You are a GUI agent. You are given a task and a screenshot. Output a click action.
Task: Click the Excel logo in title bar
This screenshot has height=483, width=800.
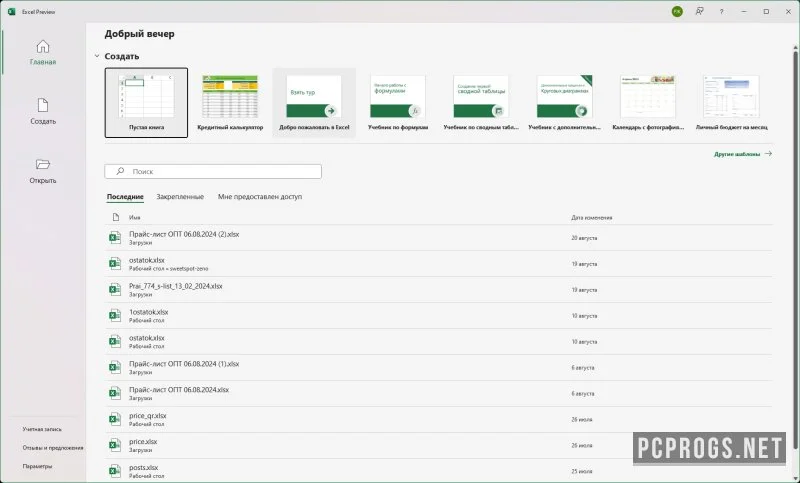tap(11, 11)
